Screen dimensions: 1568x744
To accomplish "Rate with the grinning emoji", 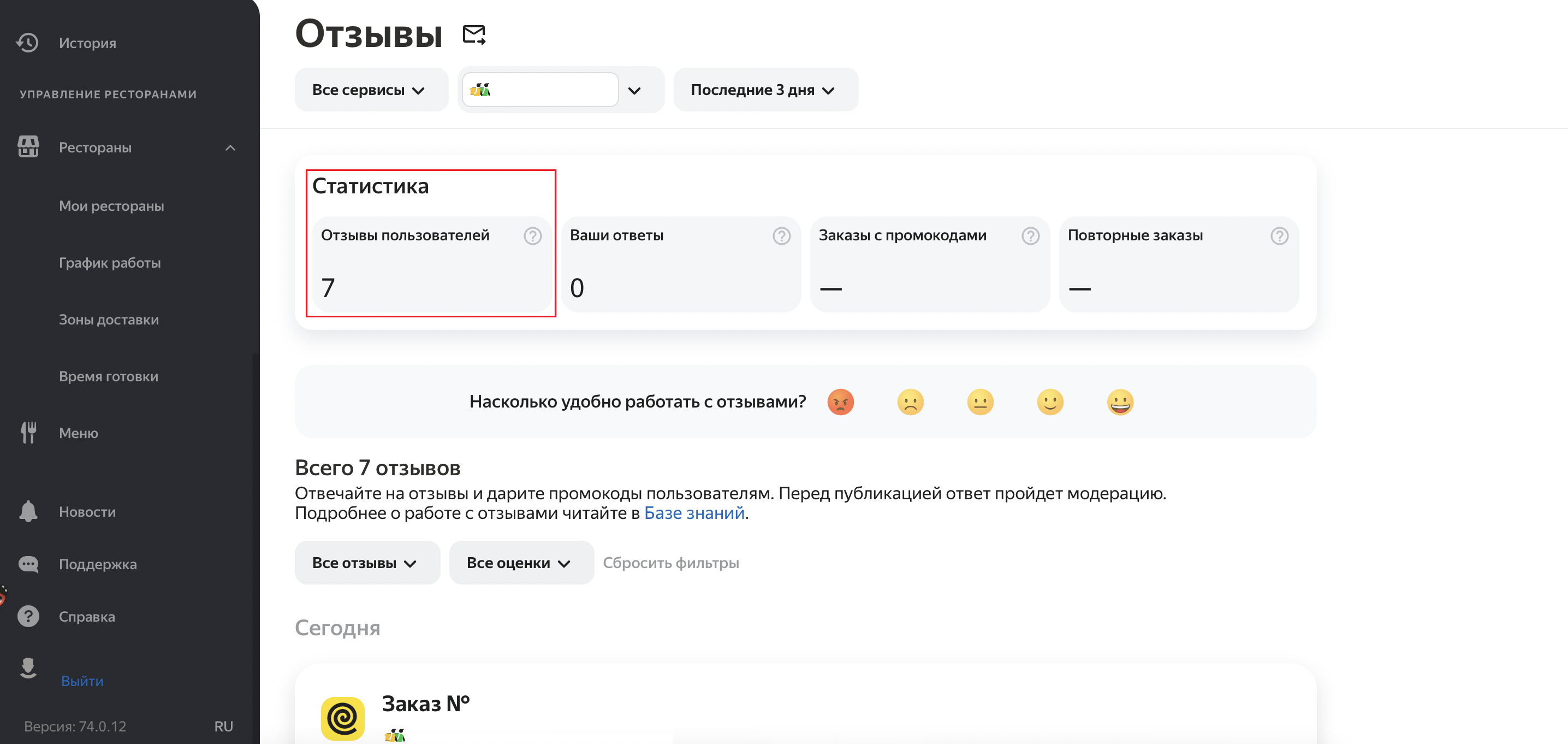I will pos(1121,402).
